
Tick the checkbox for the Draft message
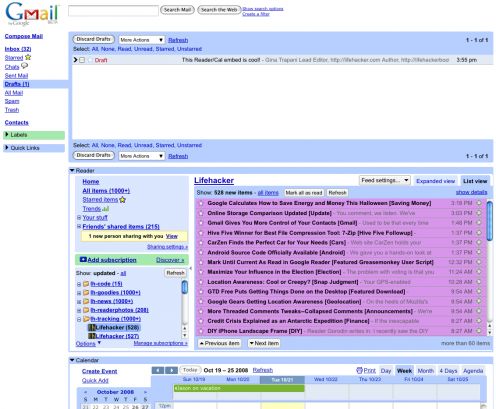coord(82,60)
